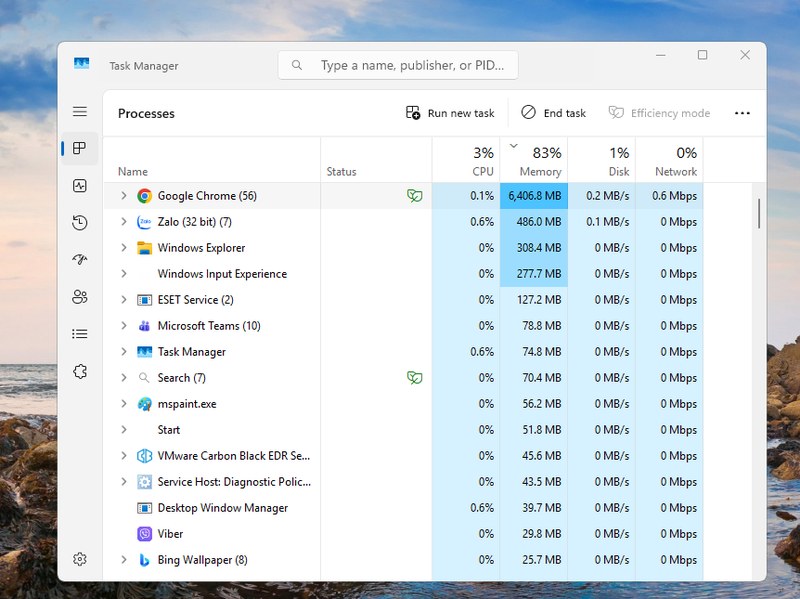
Task: Click the Viber process icon
Action: click(x=144, y=534)
